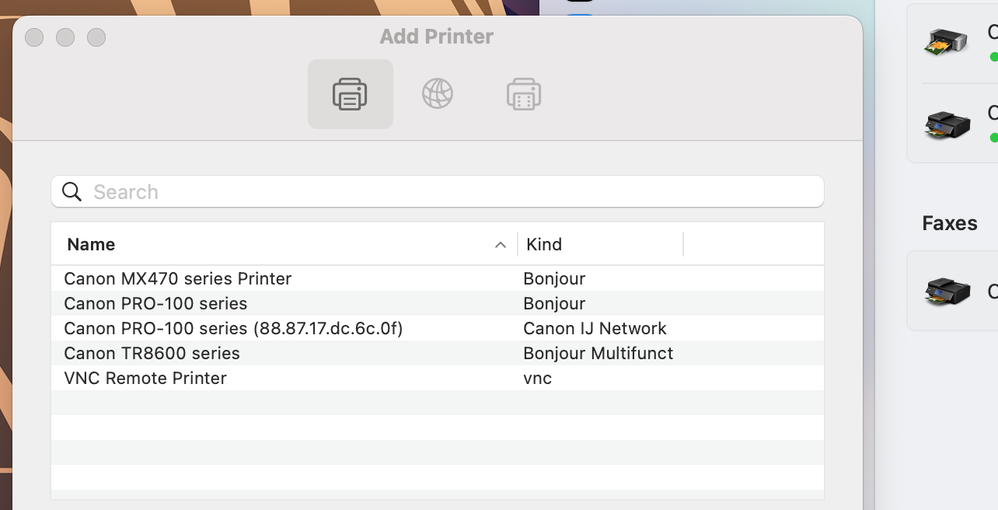
Task: Select the fax printer icon under Faxes
Action: [x=947, y=291]
